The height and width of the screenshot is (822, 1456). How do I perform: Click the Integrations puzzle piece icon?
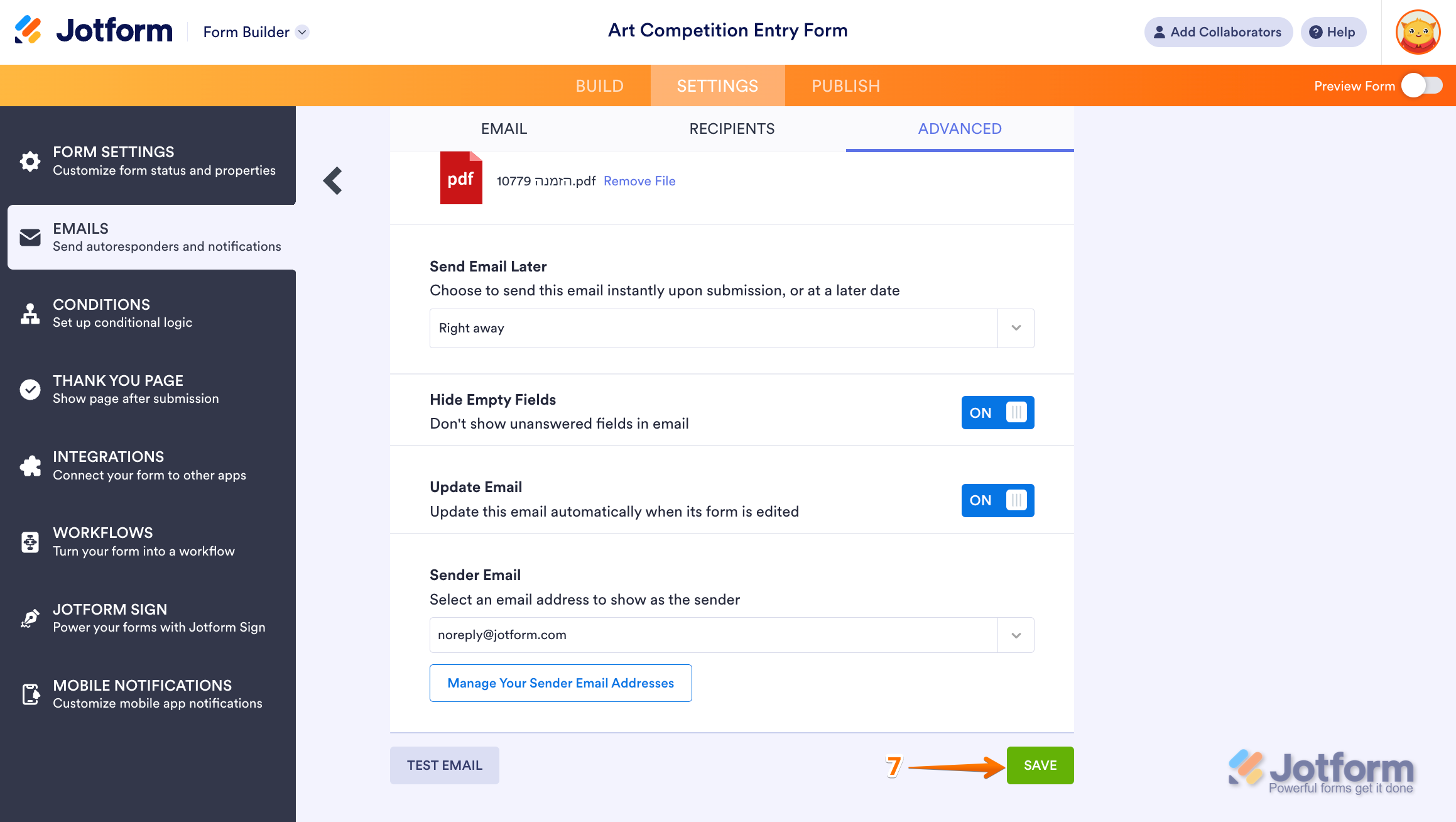coord(30,466)
